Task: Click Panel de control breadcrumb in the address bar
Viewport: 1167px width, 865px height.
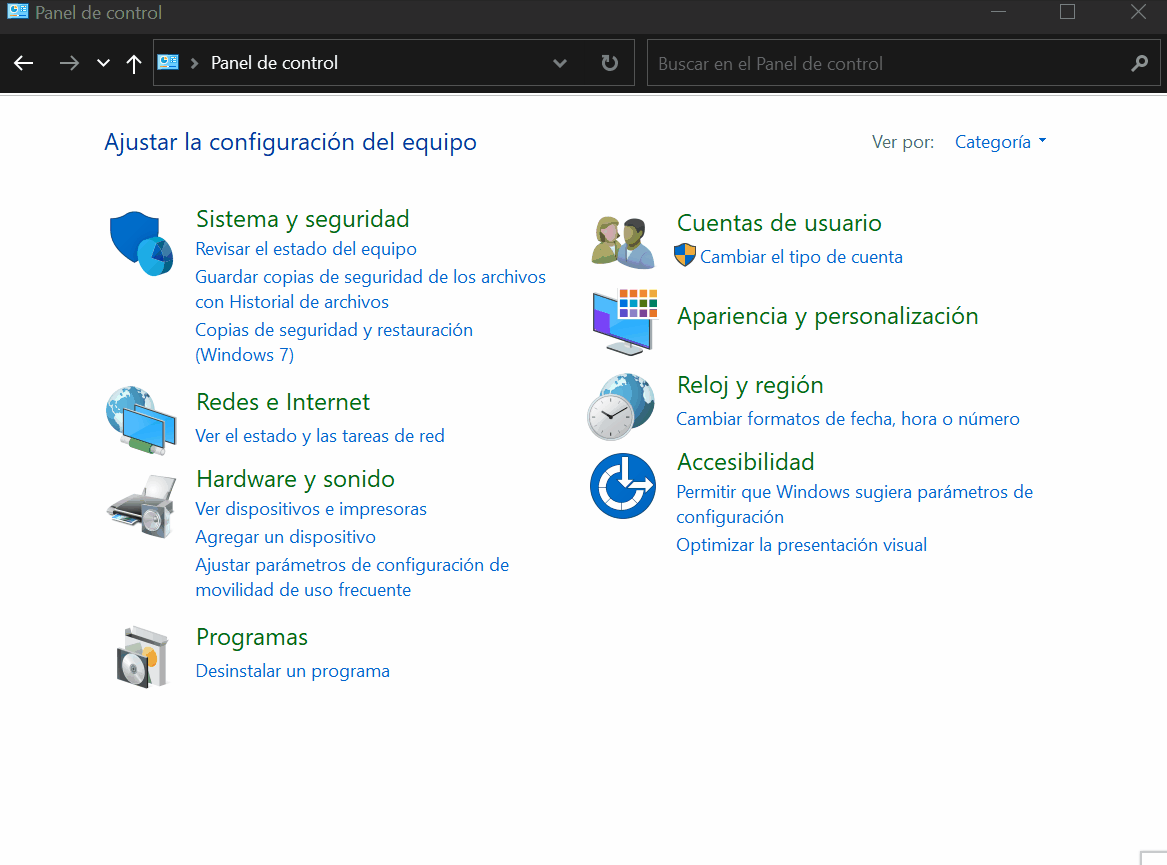Action: [x=275, y=63]
